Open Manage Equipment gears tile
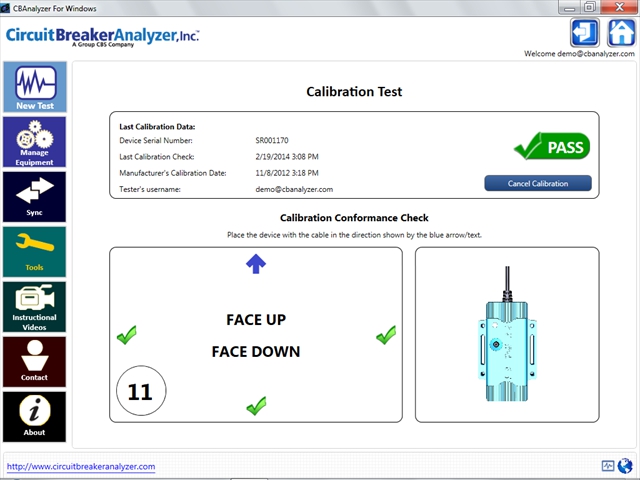 [x=35, y=142]
